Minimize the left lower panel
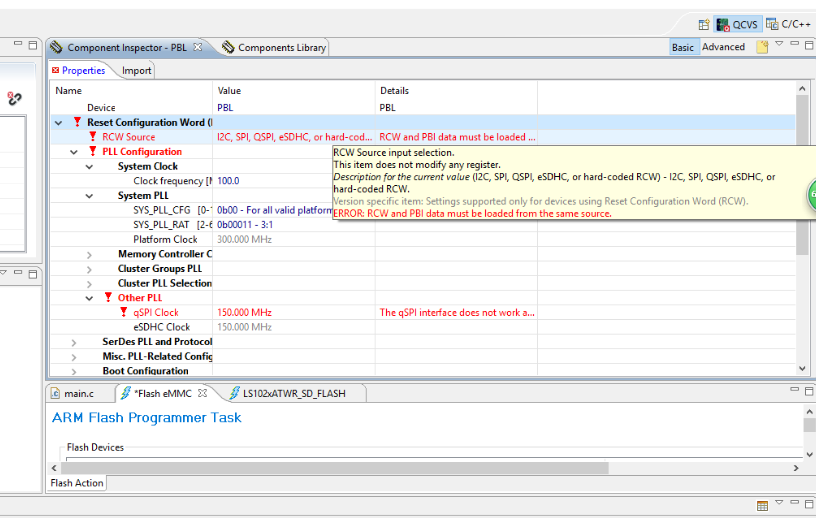 (18, 272)
